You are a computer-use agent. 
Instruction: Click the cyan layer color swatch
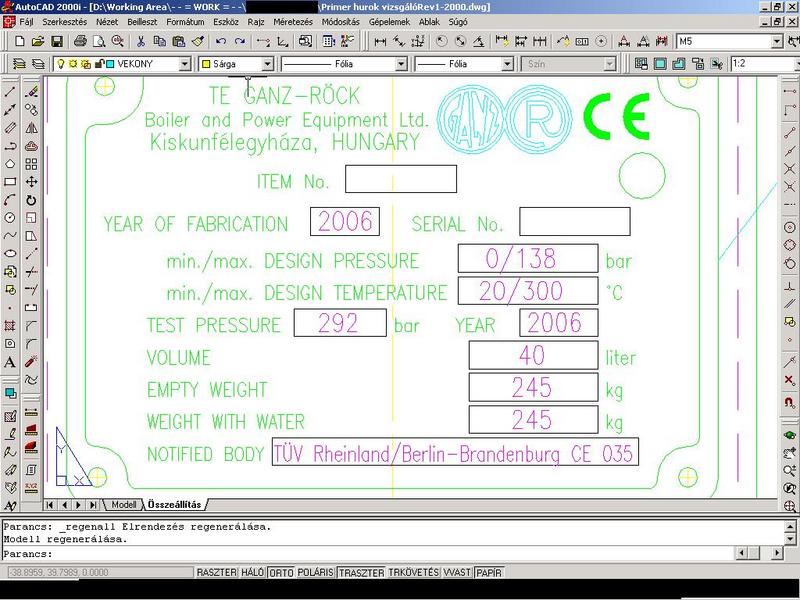(110, 64)
